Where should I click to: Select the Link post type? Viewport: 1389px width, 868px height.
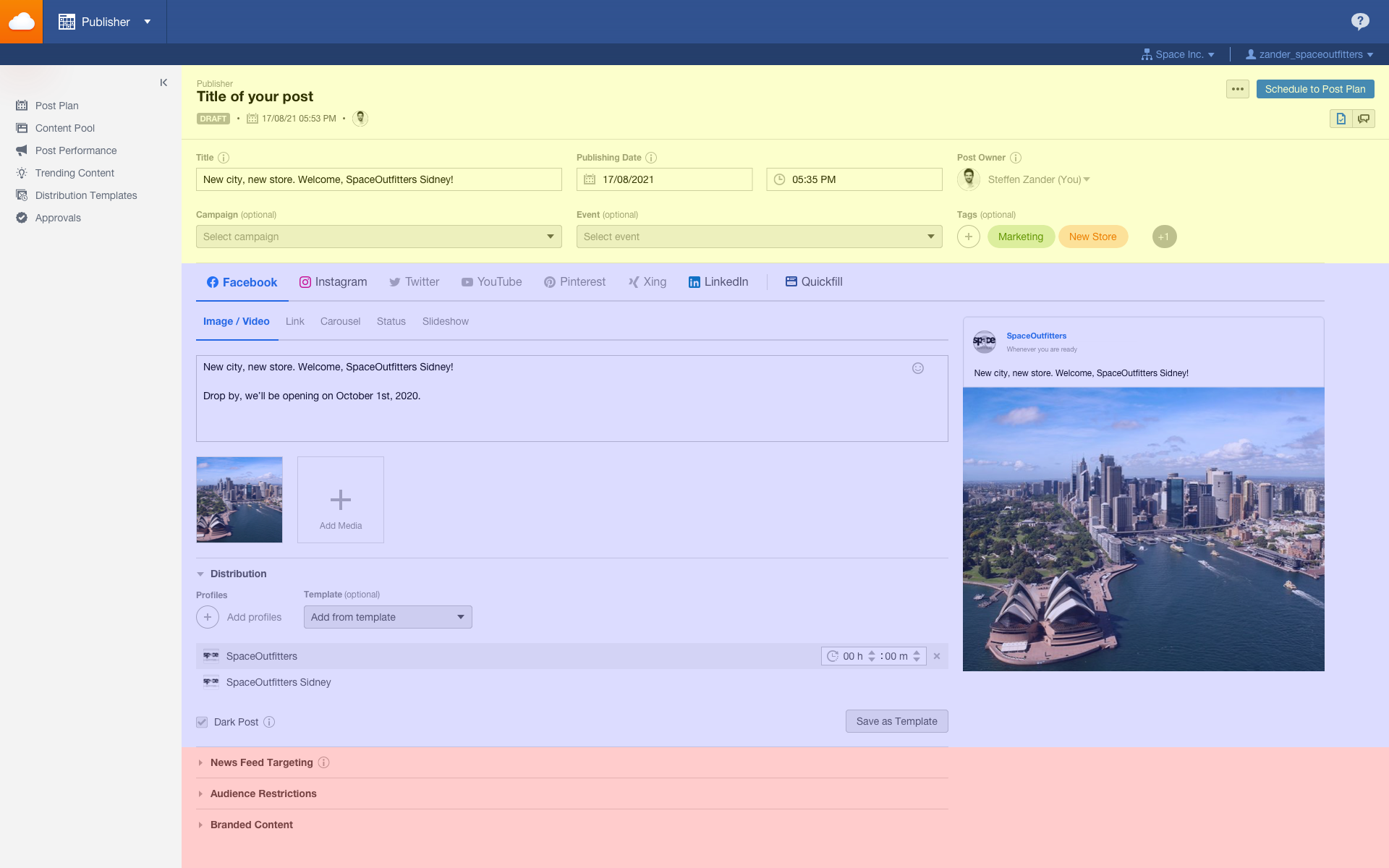click(294, 322)
